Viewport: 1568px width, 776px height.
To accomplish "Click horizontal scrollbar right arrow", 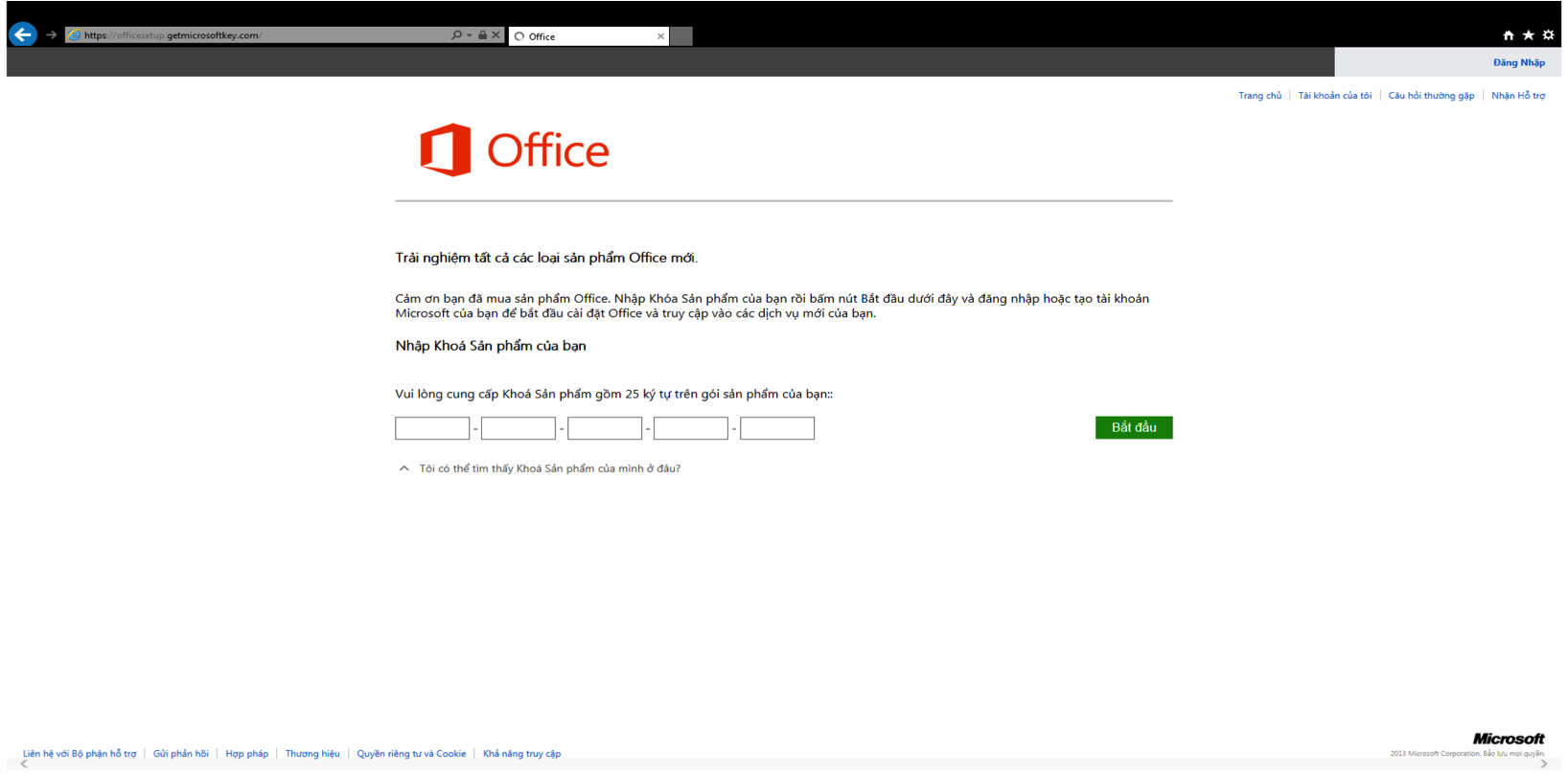I will (1543, 765).
